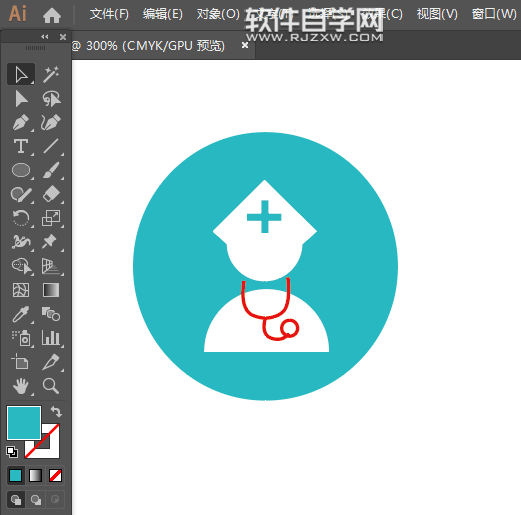Choose Draw Normal mode
The image size is (521, 515).
coord(16,500)
